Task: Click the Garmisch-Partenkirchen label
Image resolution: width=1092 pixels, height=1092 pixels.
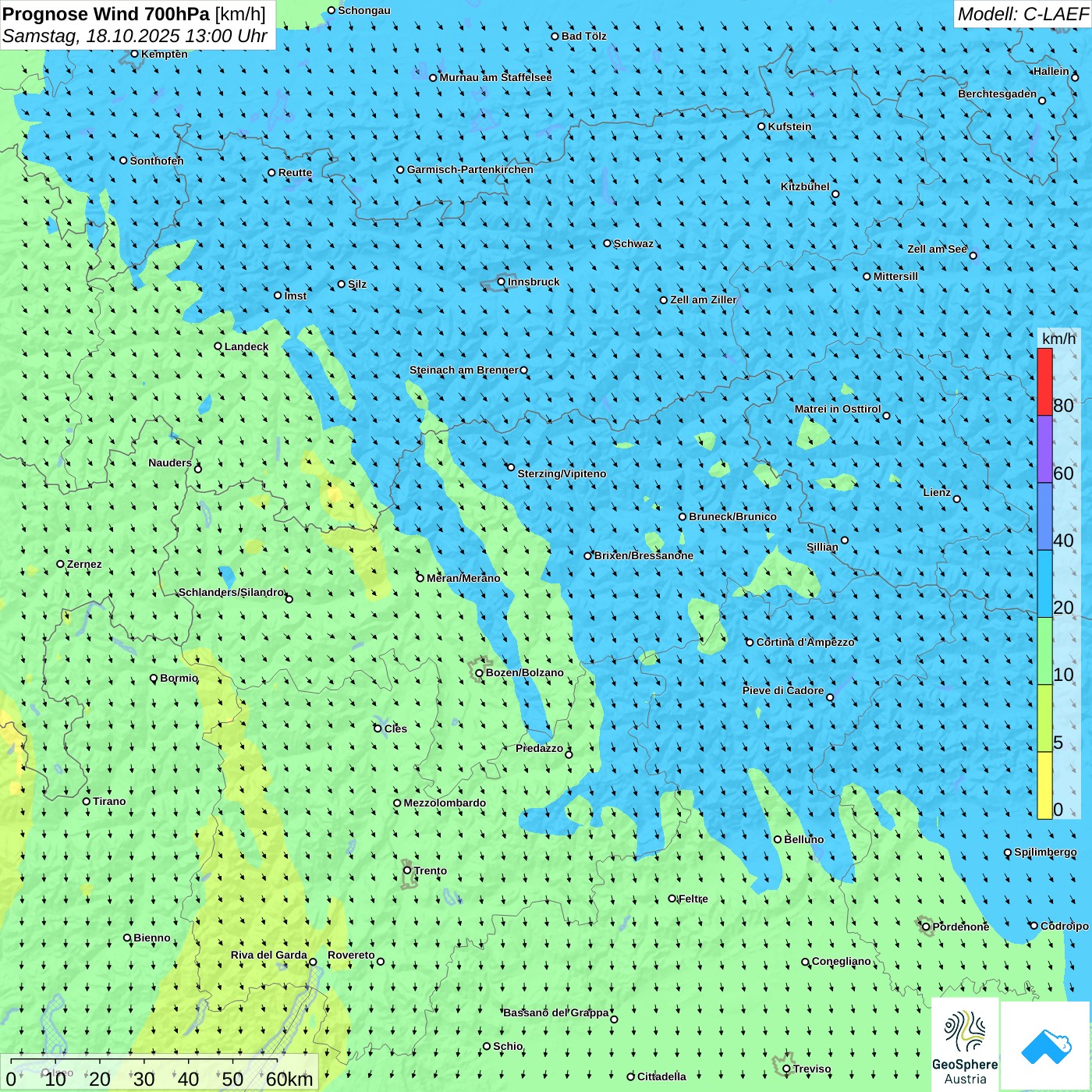Action: [470, 169]
